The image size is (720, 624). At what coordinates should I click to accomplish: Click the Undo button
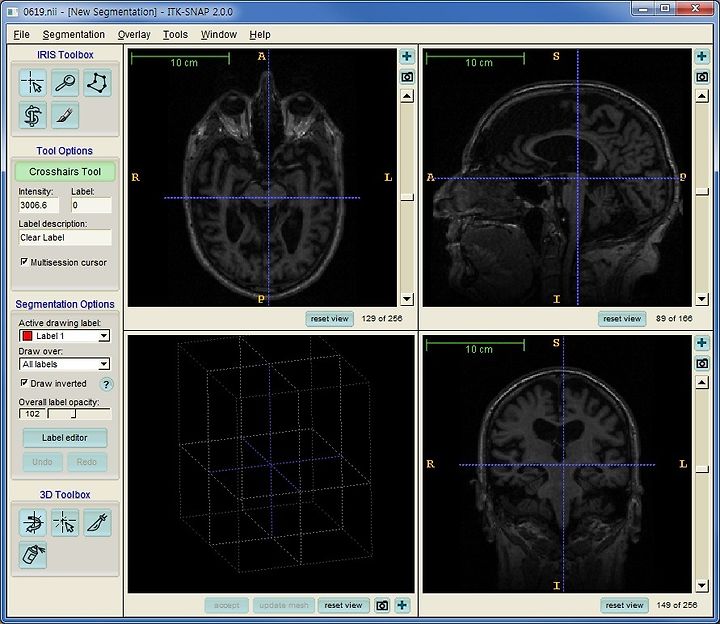tap(42, 461)
